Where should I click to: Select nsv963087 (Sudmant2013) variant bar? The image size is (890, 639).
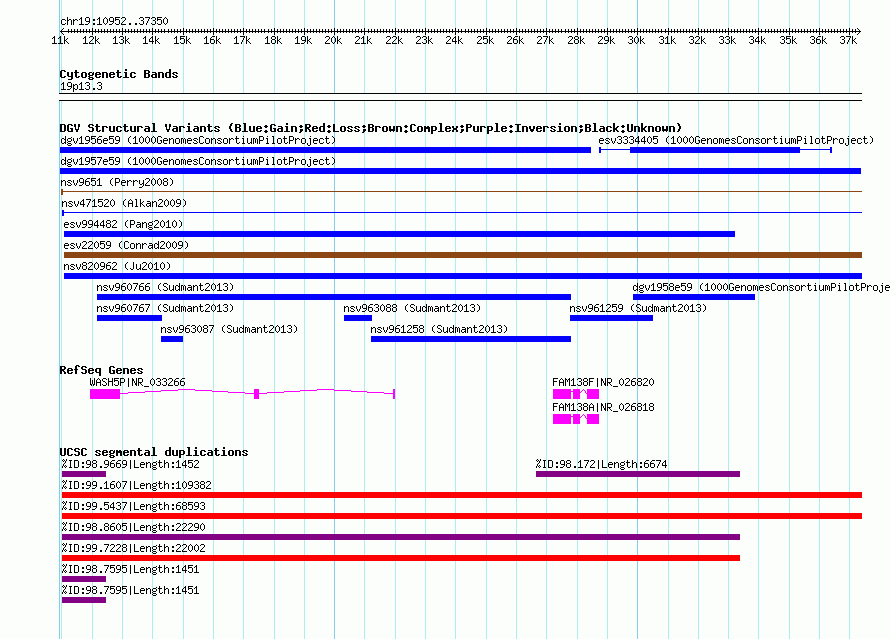point(172,339)
